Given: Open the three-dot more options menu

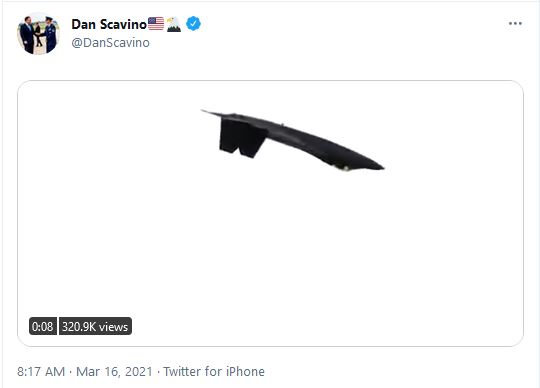Looking at the screenshot, I should (515, 23).
